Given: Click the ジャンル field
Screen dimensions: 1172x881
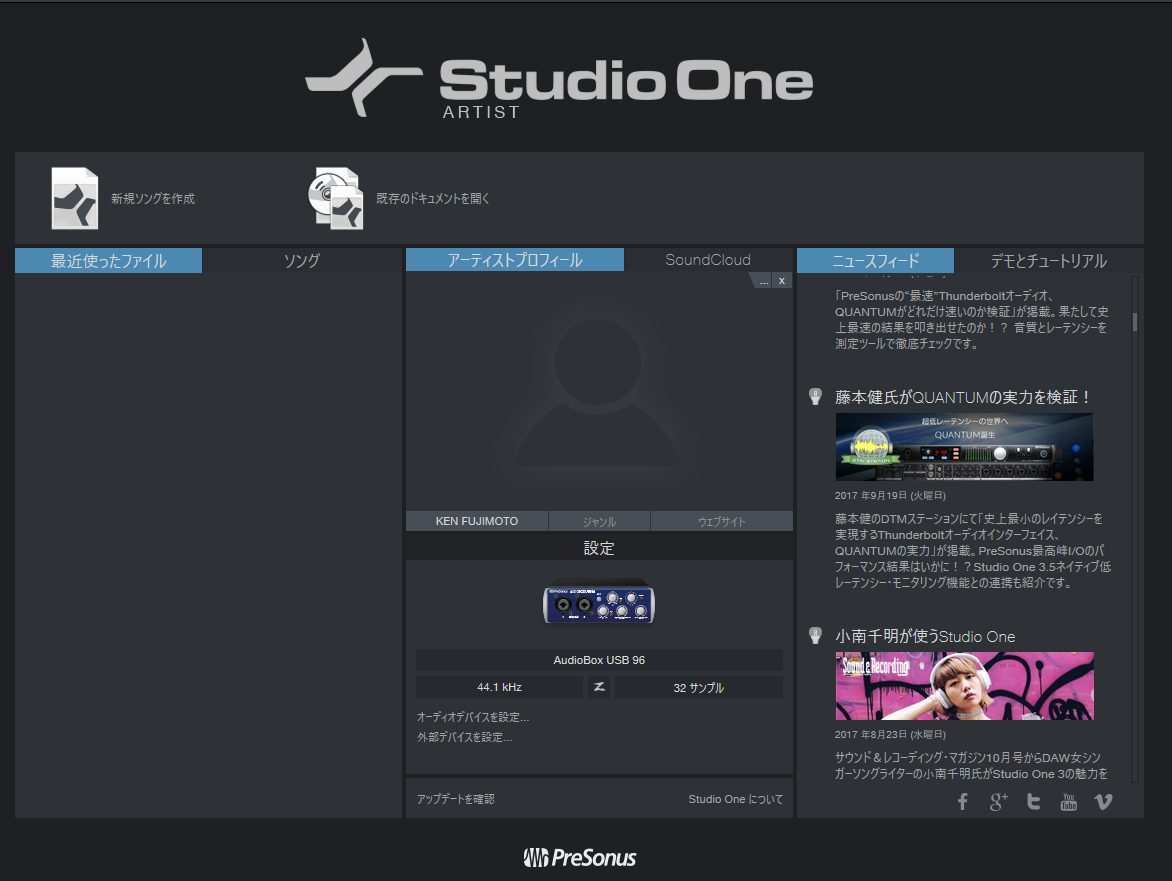Looking at the screenshot, I should (x=599, y=522).
